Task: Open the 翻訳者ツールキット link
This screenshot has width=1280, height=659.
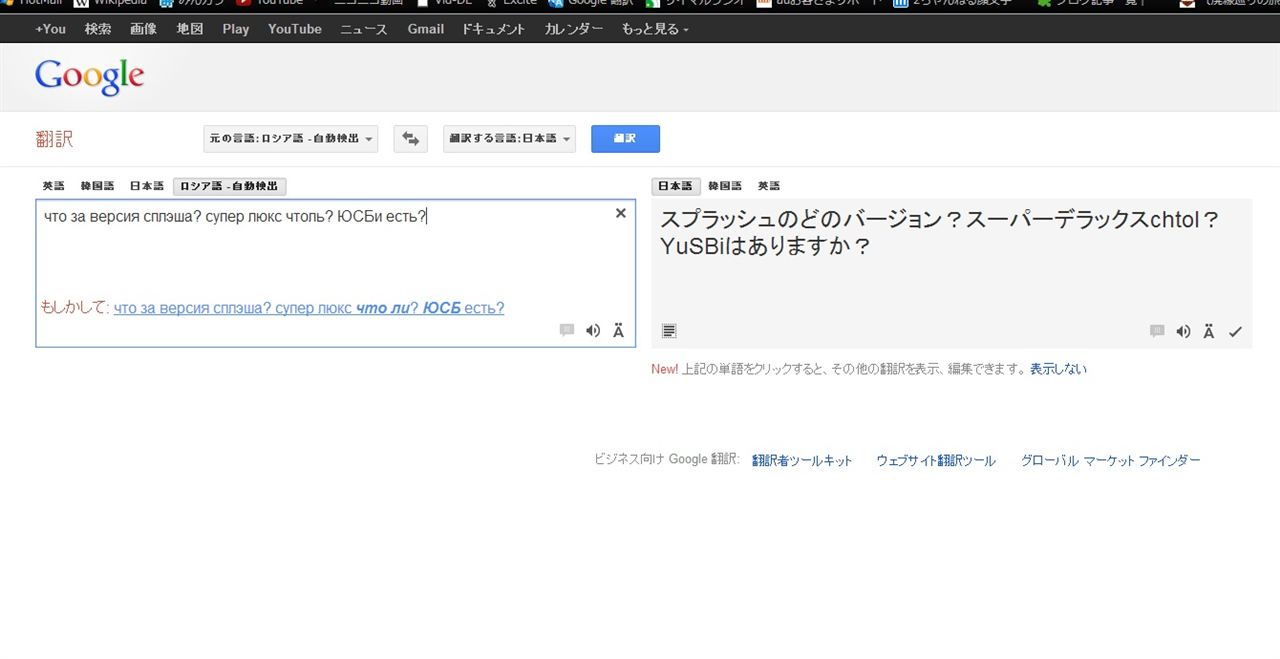Action: click(802, 461)
